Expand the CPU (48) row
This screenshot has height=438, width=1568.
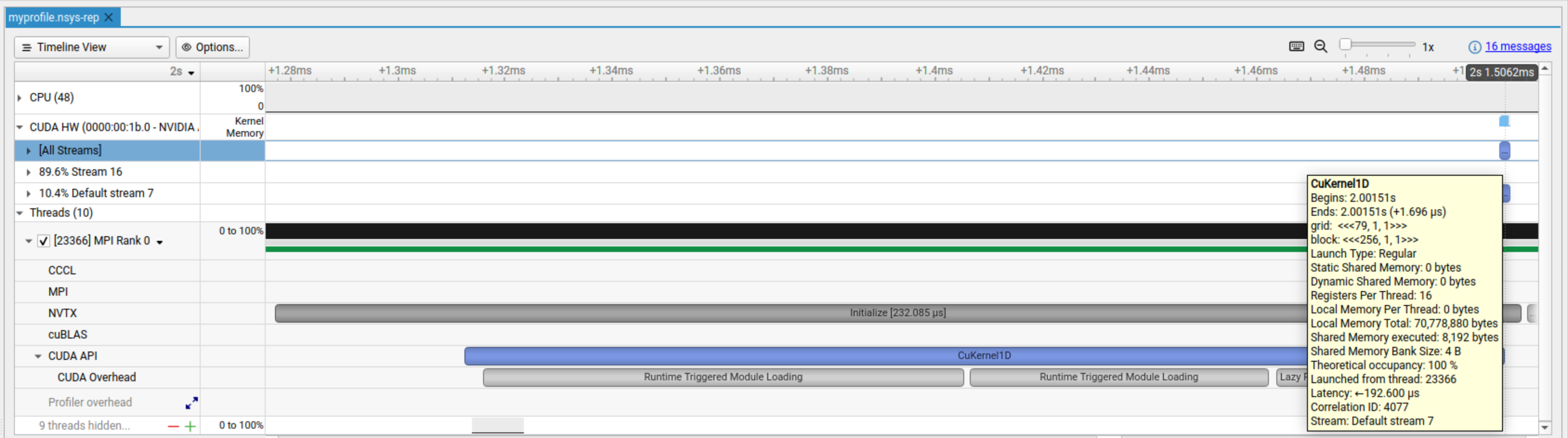[20, 98]
